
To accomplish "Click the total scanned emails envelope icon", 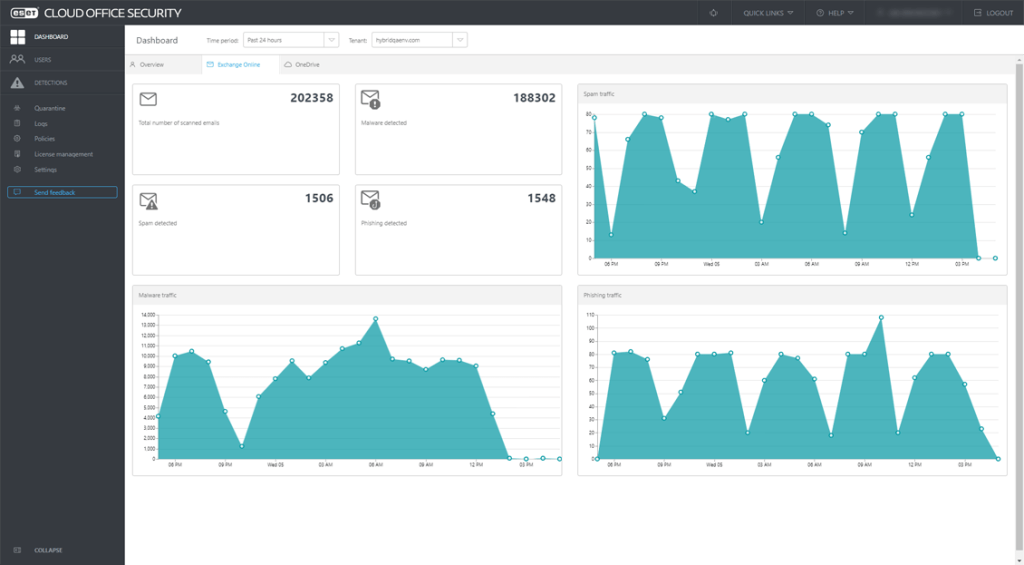I will click(x=148, y=99).
